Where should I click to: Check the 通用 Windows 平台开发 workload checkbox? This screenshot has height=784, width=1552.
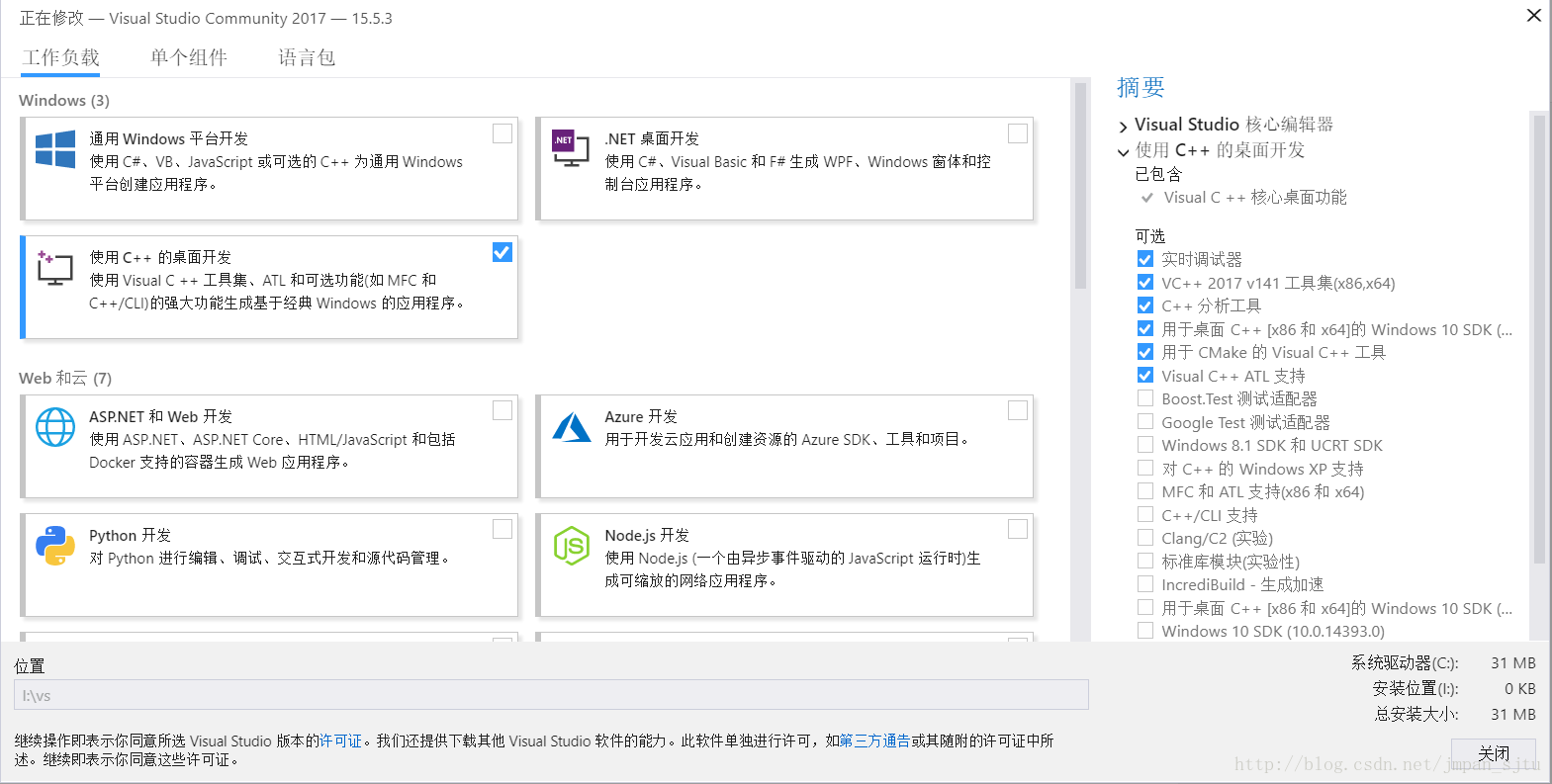[x=502, y=133]
